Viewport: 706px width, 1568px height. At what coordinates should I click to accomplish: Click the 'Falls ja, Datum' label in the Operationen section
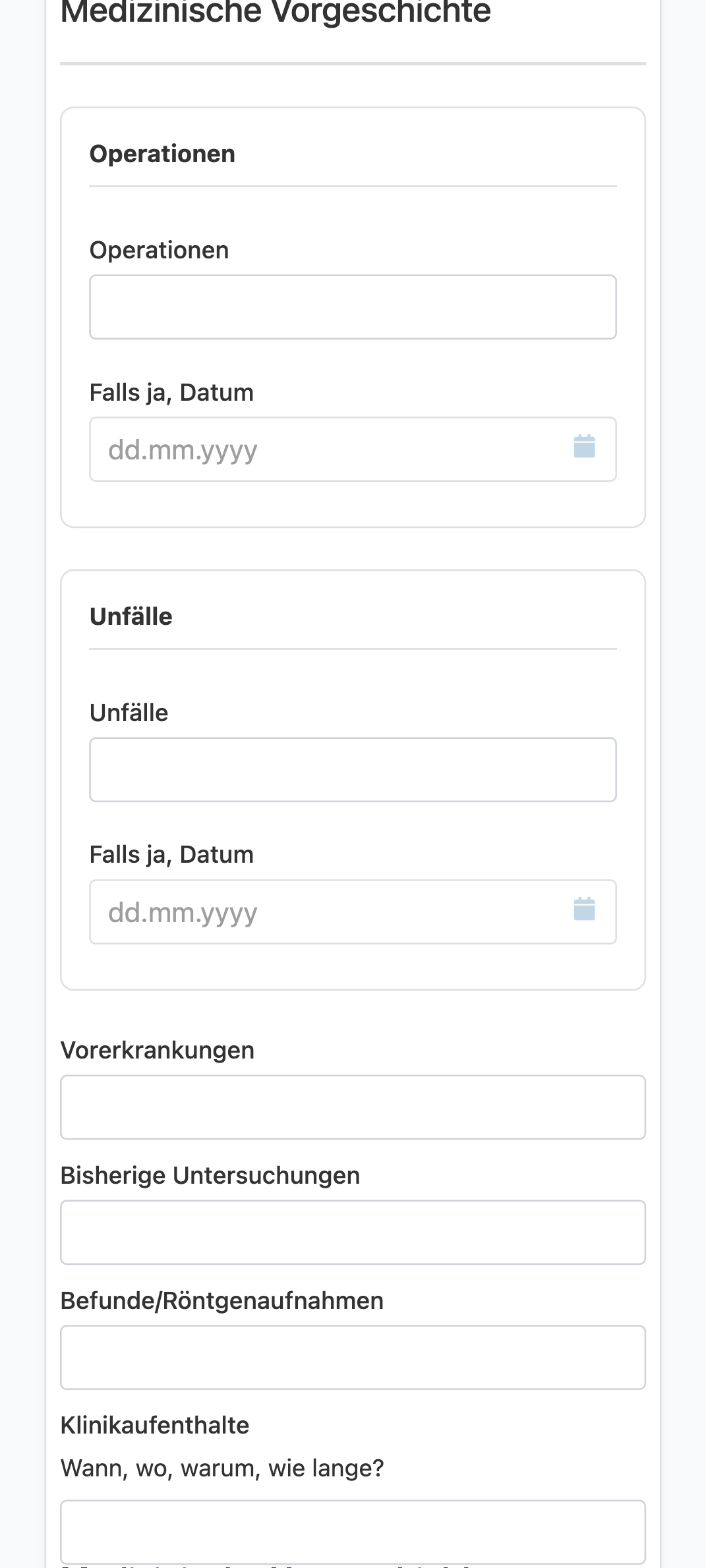171,393
